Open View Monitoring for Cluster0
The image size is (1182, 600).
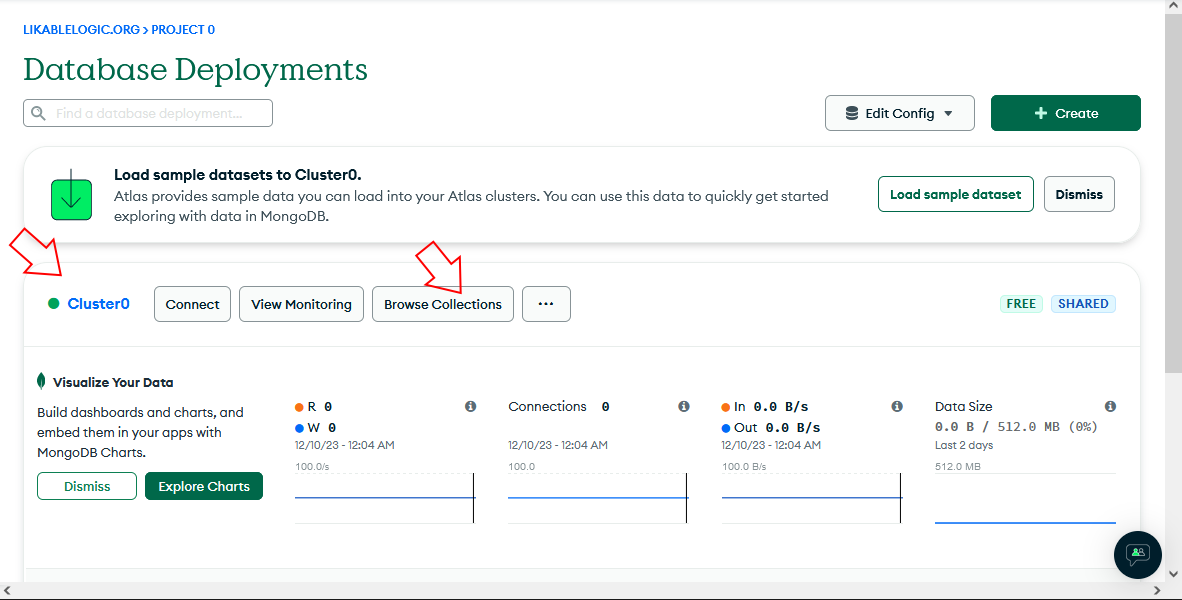(301, 304)
